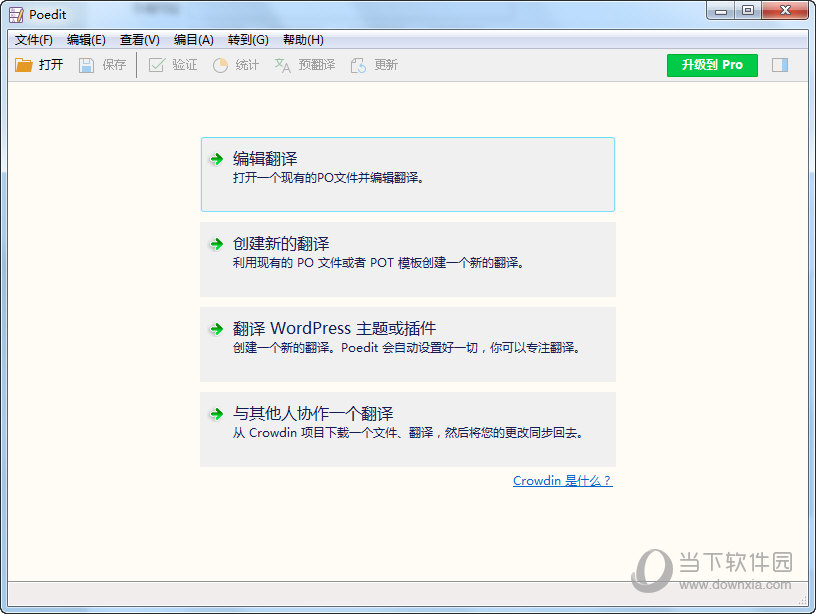The image size is (816, 614).
Task: Open the 编目(A) menu
Action: (x=194, y=40)
